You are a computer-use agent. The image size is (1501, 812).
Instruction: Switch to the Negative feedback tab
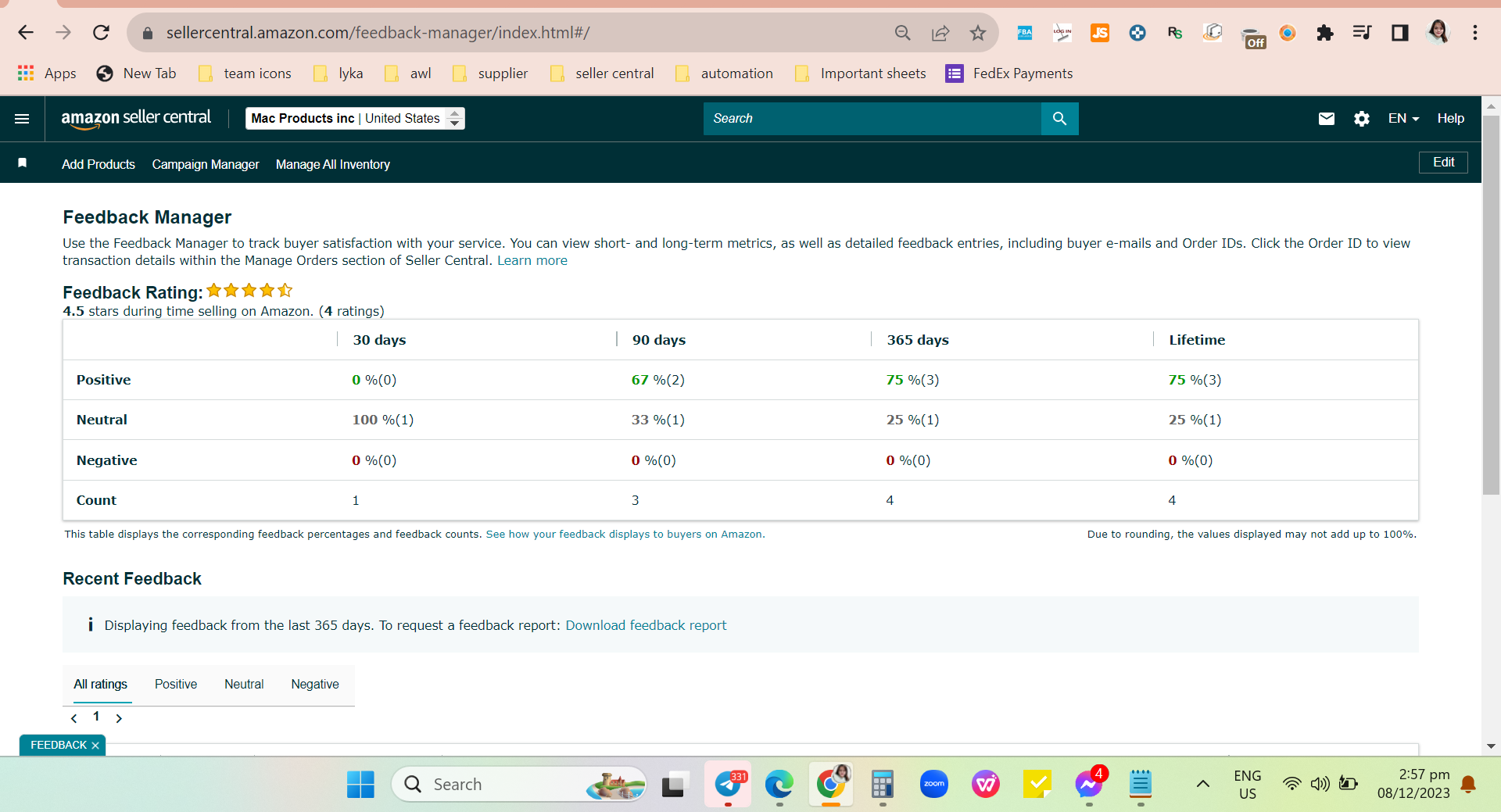click(x=315, y=684)
